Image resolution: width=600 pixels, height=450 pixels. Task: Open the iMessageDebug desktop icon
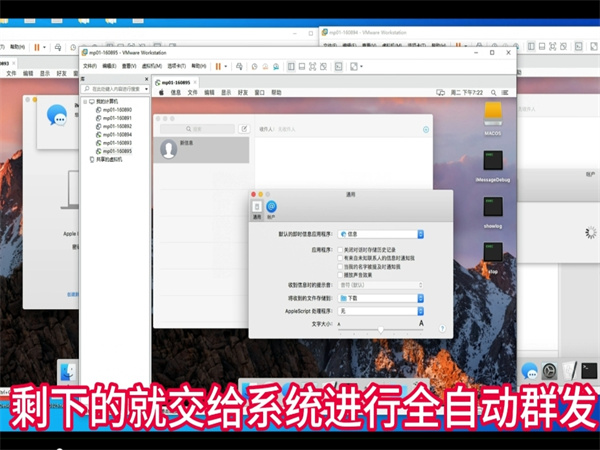[492, 162]
